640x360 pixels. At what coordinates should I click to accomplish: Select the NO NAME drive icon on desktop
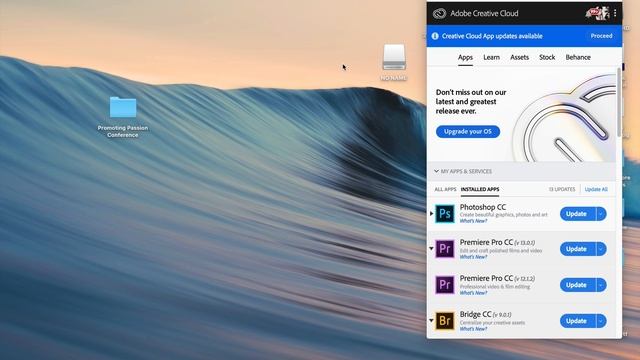pyautogui.click(x=394, y=58)
